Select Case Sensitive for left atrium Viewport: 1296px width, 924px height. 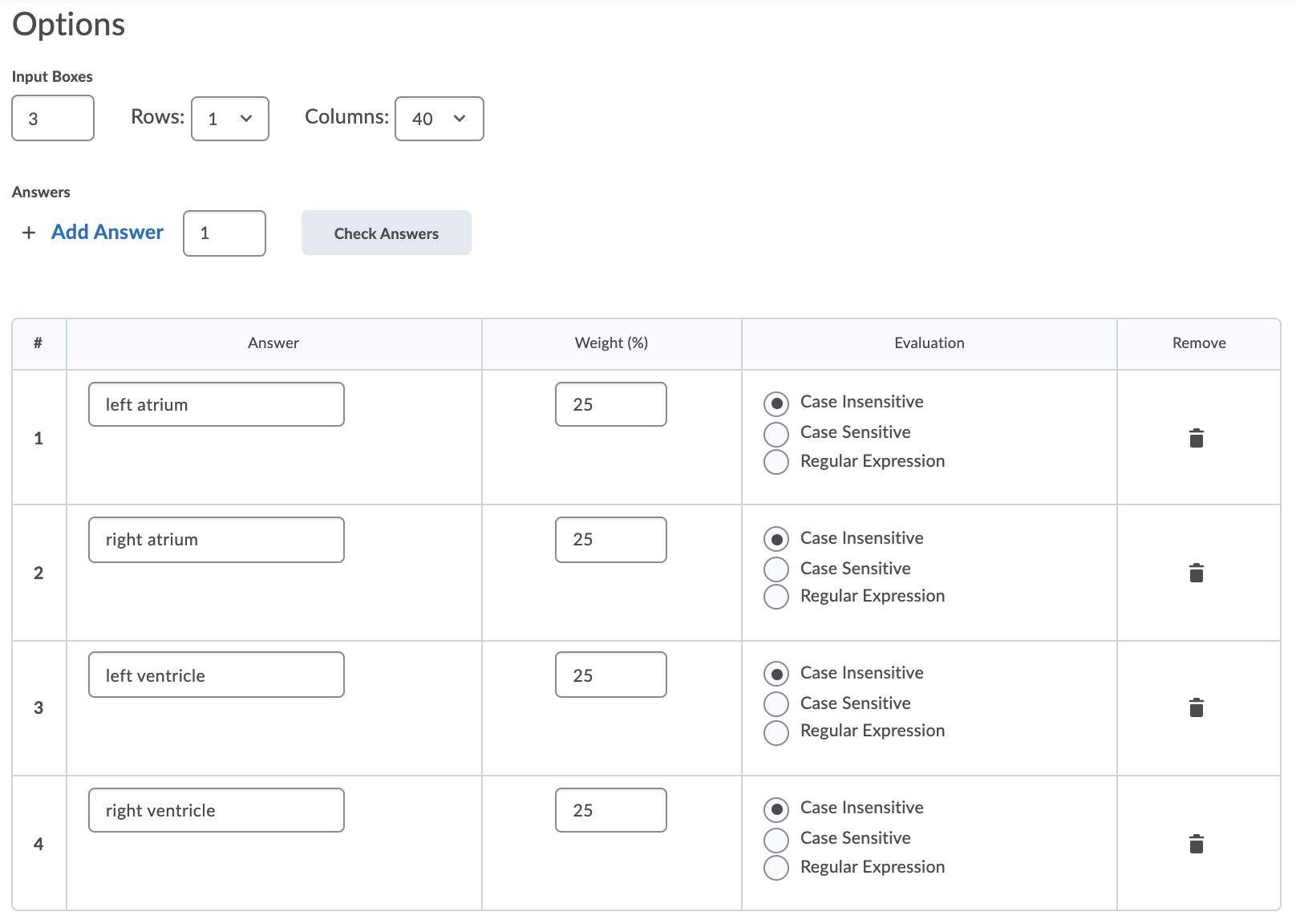pyautogui.click(x=776, y=434)
